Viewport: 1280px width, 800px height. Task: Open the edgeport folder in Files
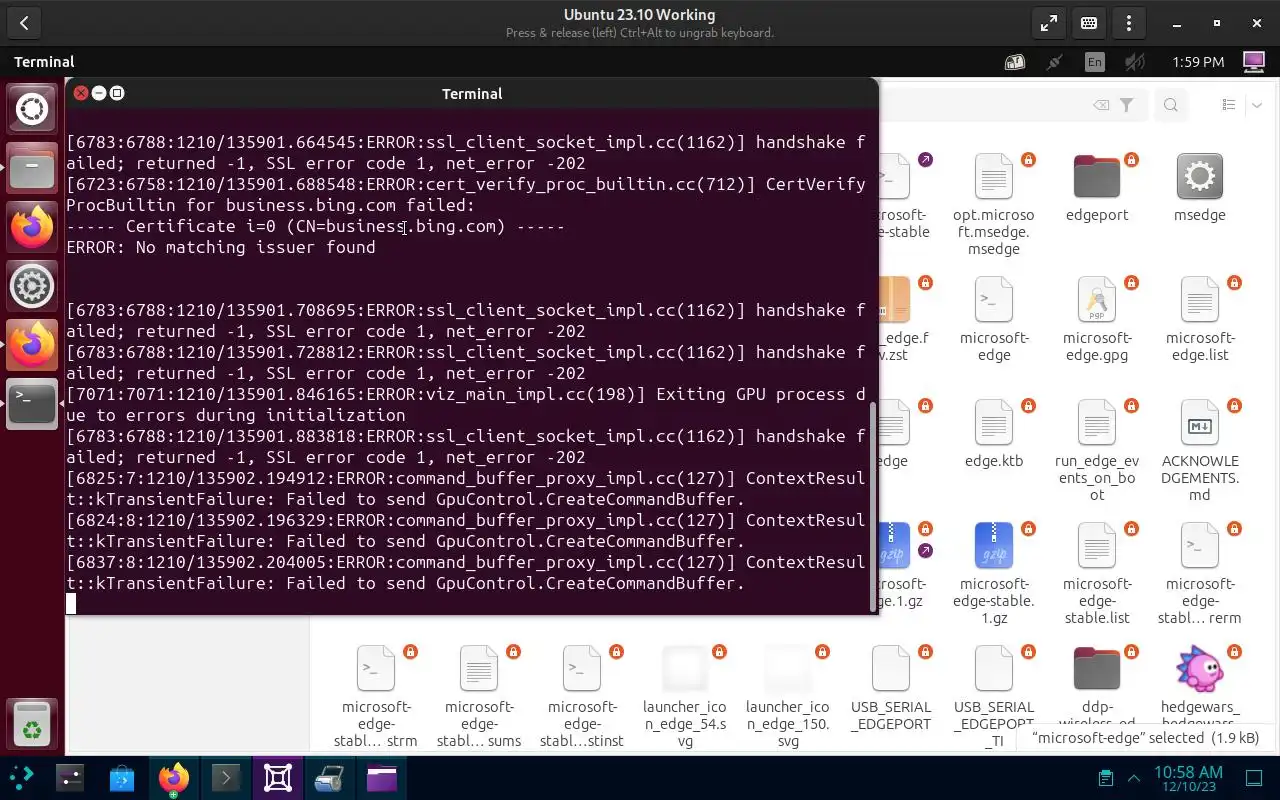(x=1097, y=177)
